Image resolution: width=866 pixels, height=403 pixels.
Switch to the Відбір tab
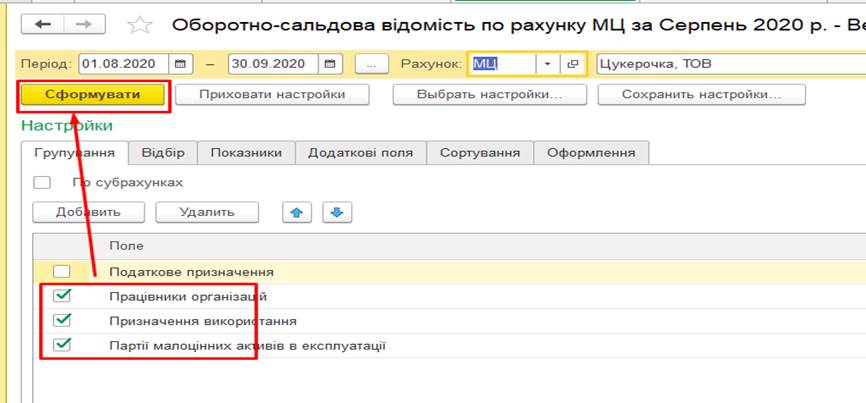(x=162, y=153)
